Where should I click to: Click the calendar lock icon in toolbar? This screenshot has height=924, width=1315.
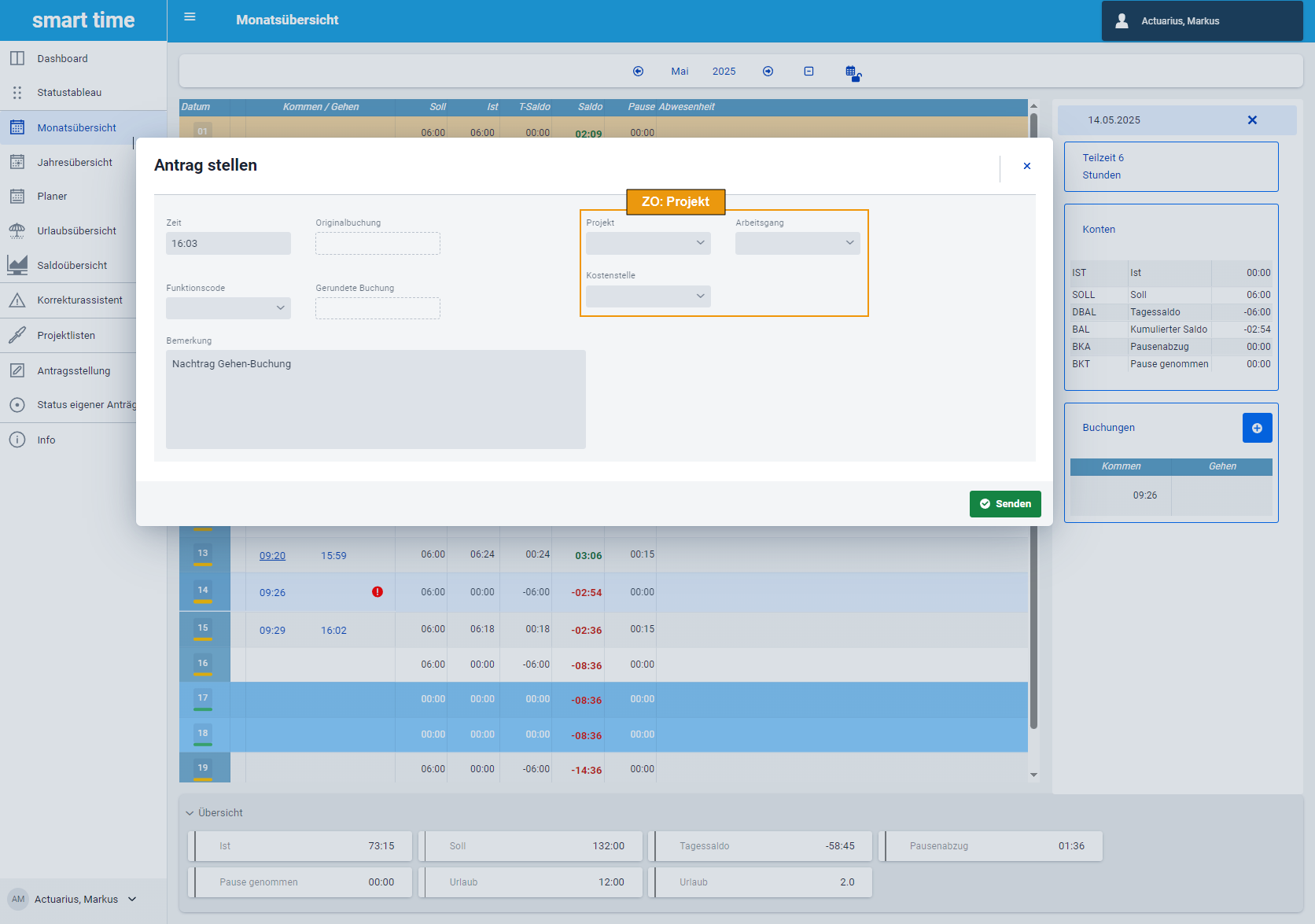(853, 72)
